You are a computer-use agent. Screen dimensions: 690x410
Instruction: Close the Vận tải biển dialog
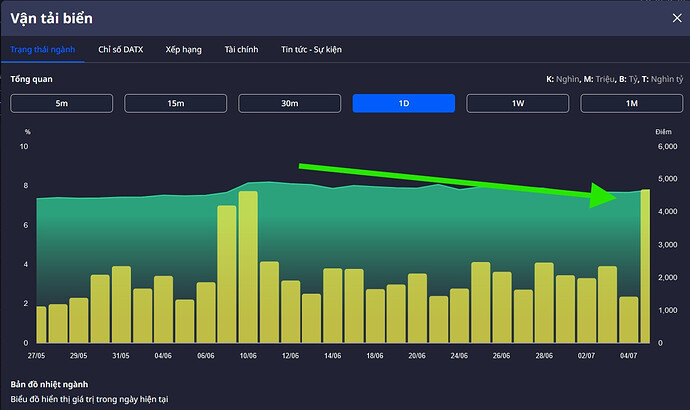(x=672, y=16)
